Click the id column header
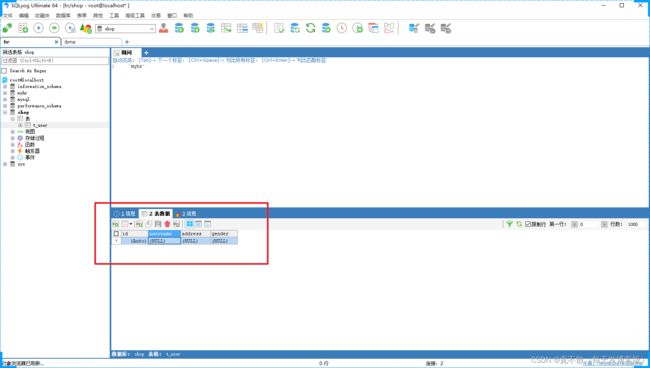 tap(134, 234)
